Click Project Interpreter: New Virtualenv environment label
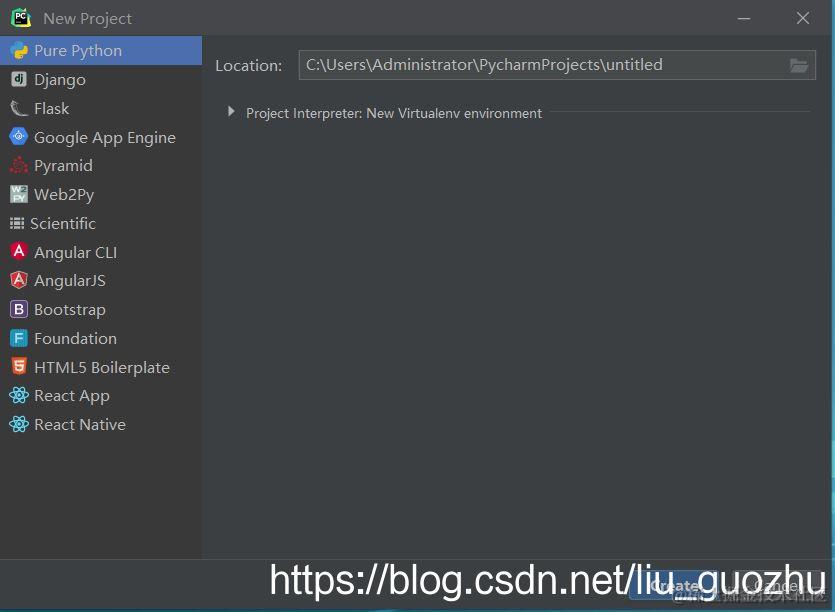Screen dimensions: 835x612 coord(394,113)
